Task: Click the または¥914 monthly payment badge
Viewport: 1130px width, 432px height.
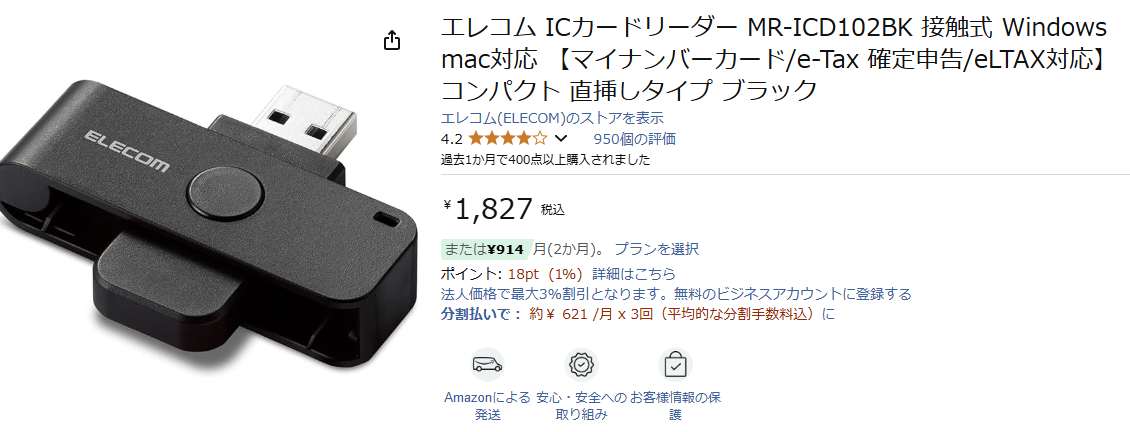Action: pyautogui.click(x=486, y=250)
